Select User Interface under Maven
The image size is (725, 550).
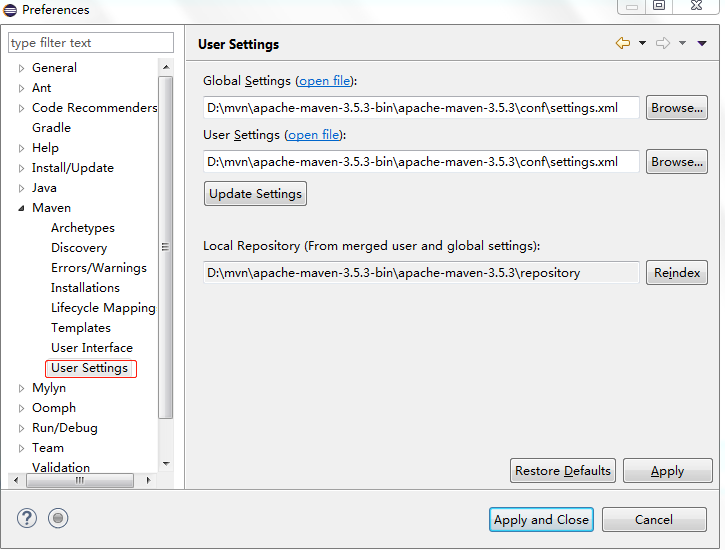click(x=92, y=348)
